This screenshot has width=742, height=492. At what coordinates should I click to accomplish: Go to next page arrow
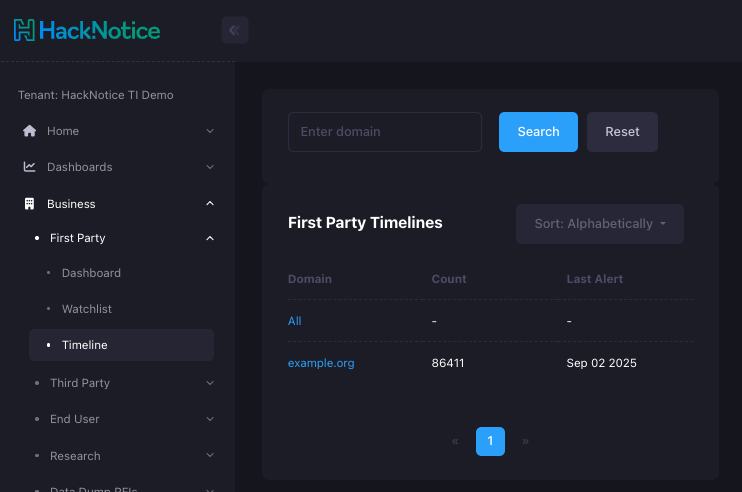tap(525, 441)
